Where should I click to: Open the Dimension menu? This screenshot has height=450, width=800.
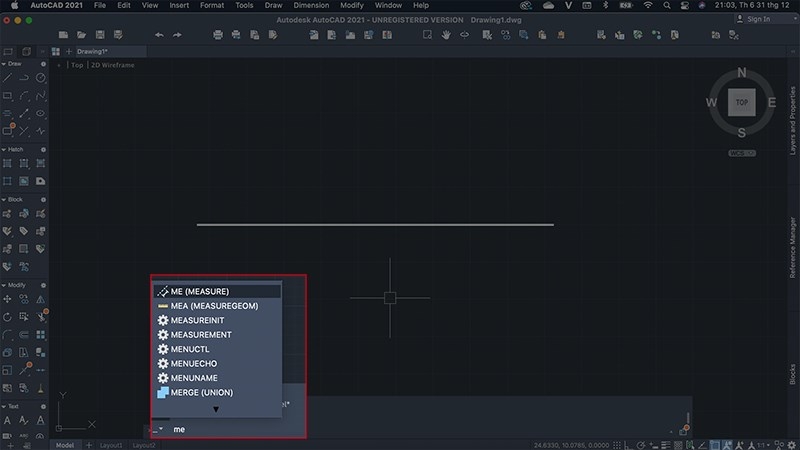tap(311, 5)
